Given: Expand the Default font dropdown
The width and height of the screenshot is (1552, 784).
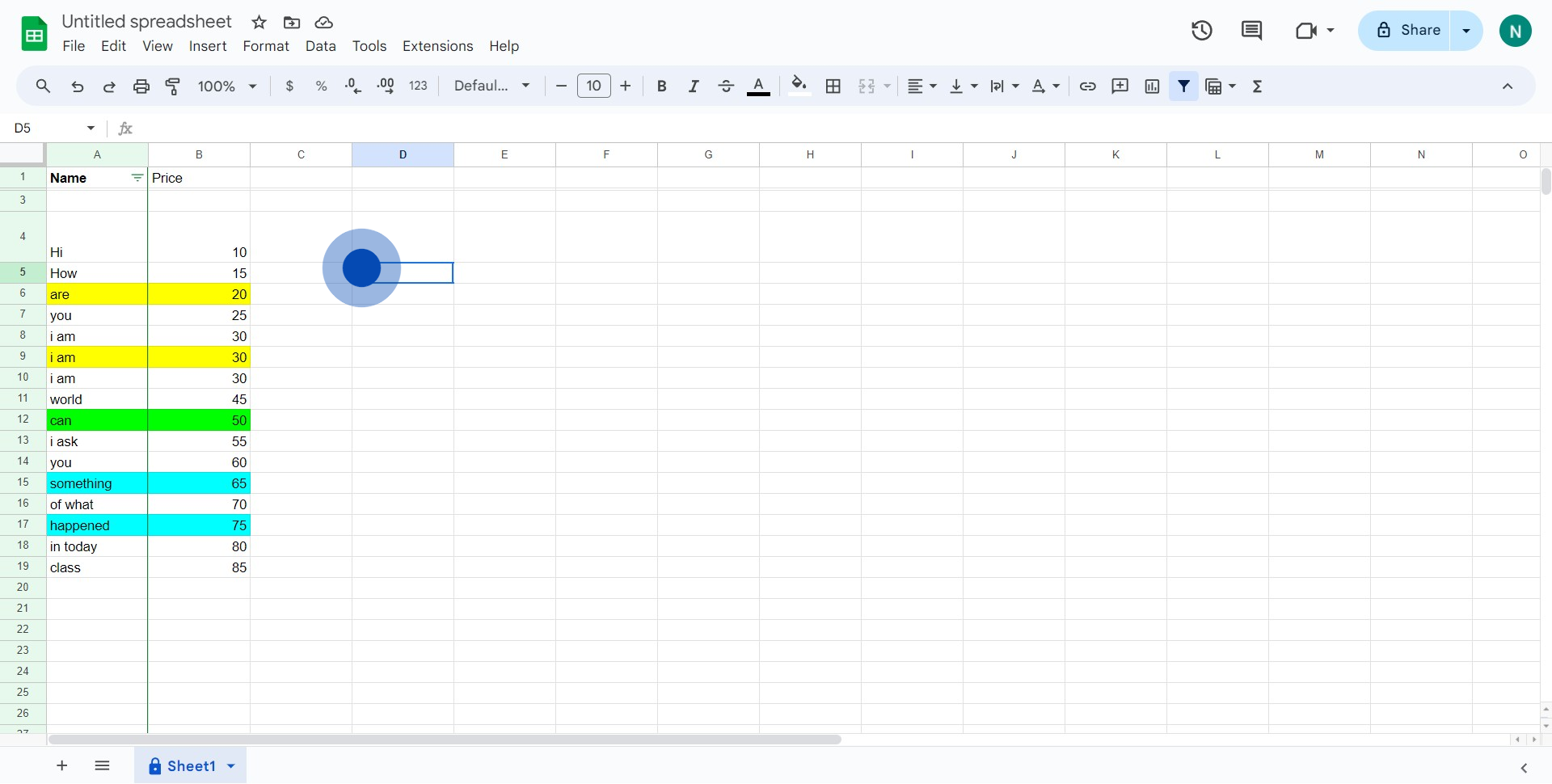Looking at the screenshot, I should coord(491,86).
